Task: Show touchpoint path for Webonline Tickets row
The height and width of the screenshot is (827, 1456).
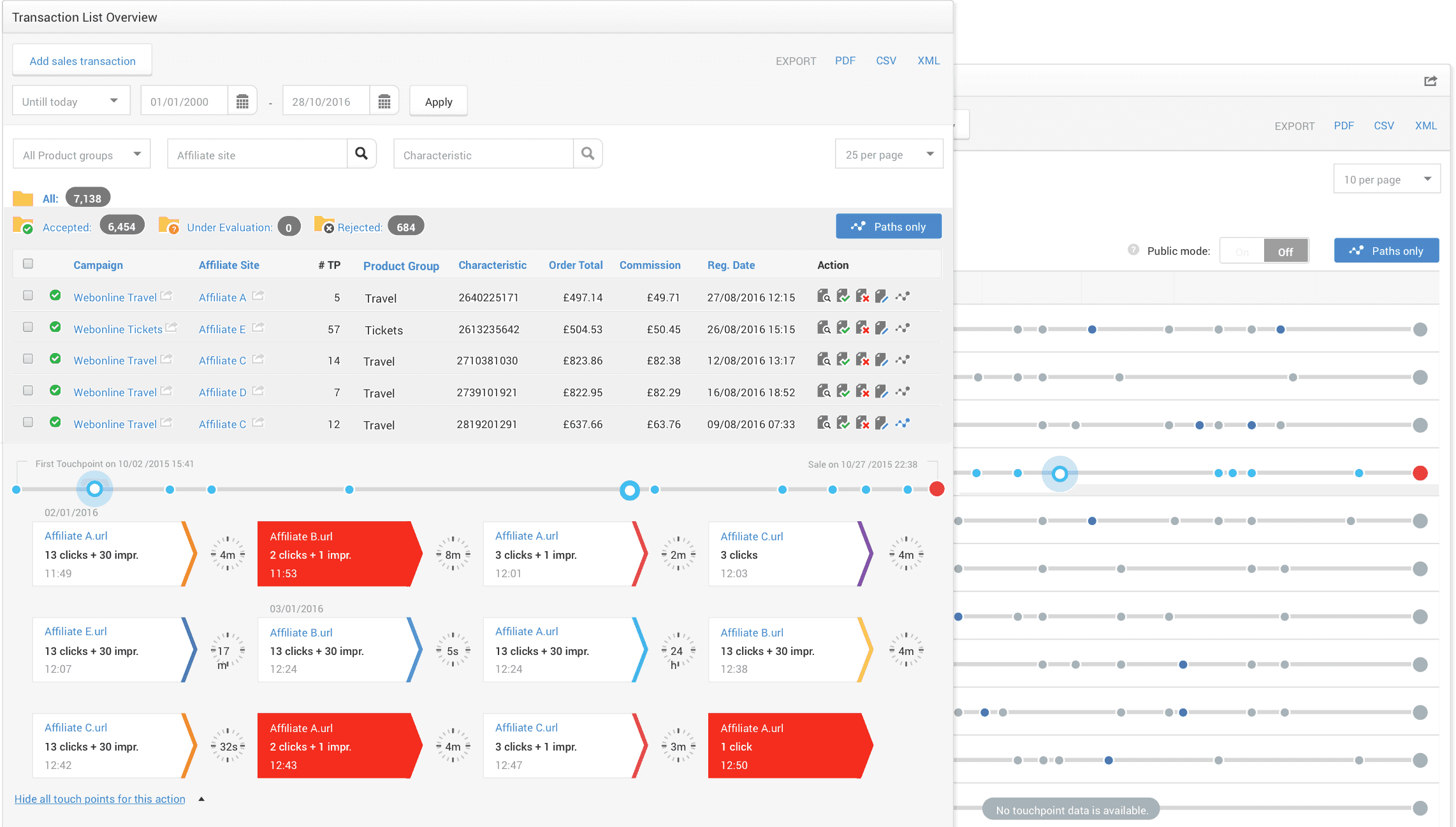Action: (902, 328)
